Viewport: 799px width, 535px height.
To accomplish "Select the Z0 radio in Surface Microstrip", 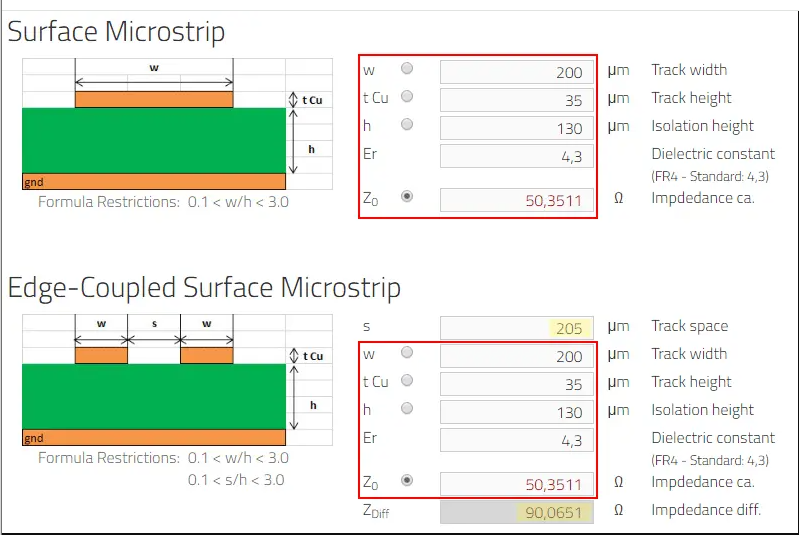I will click(x=407, y=197).
